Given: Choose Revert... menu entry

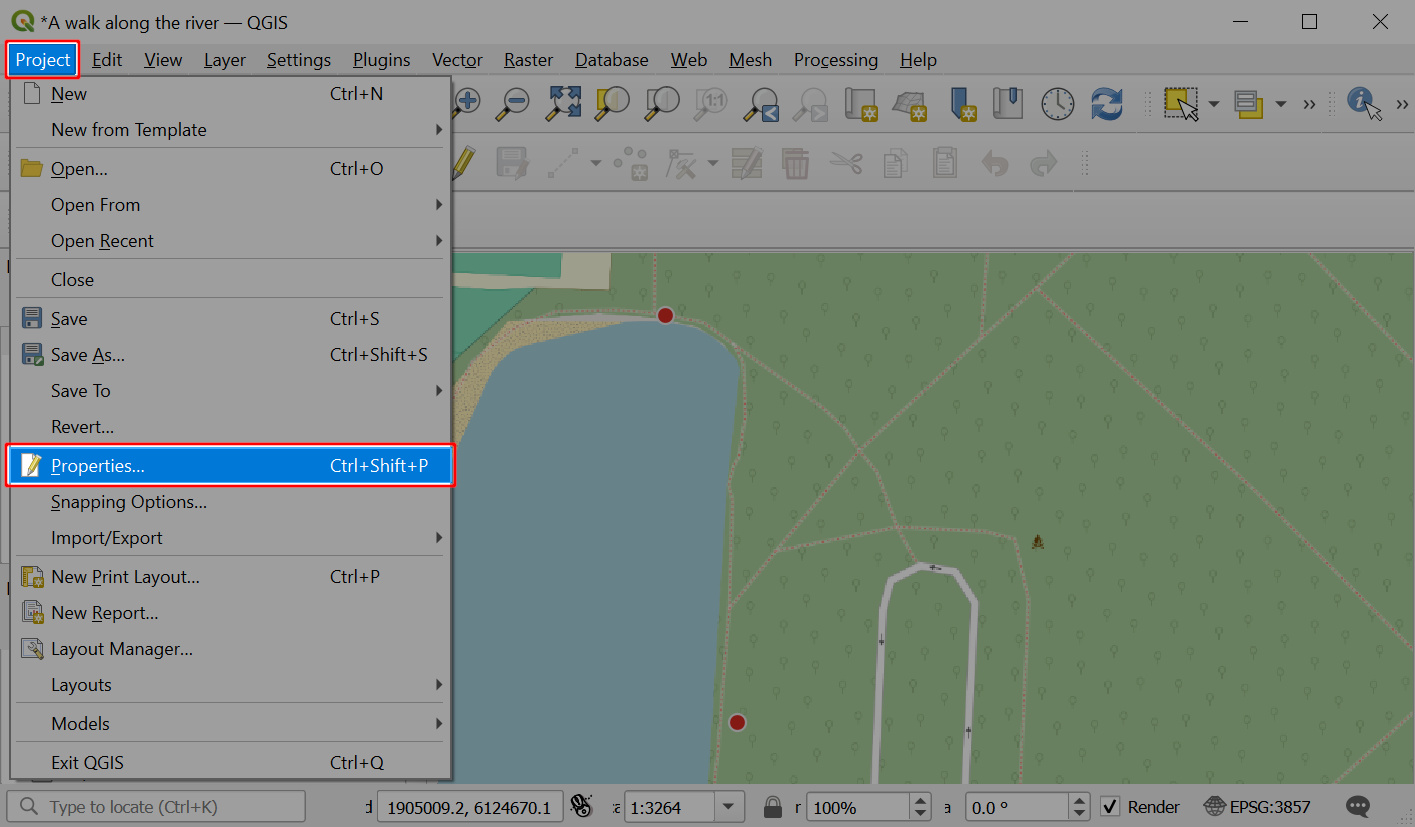Looking at the screenshot, I should tap(231, 427).
